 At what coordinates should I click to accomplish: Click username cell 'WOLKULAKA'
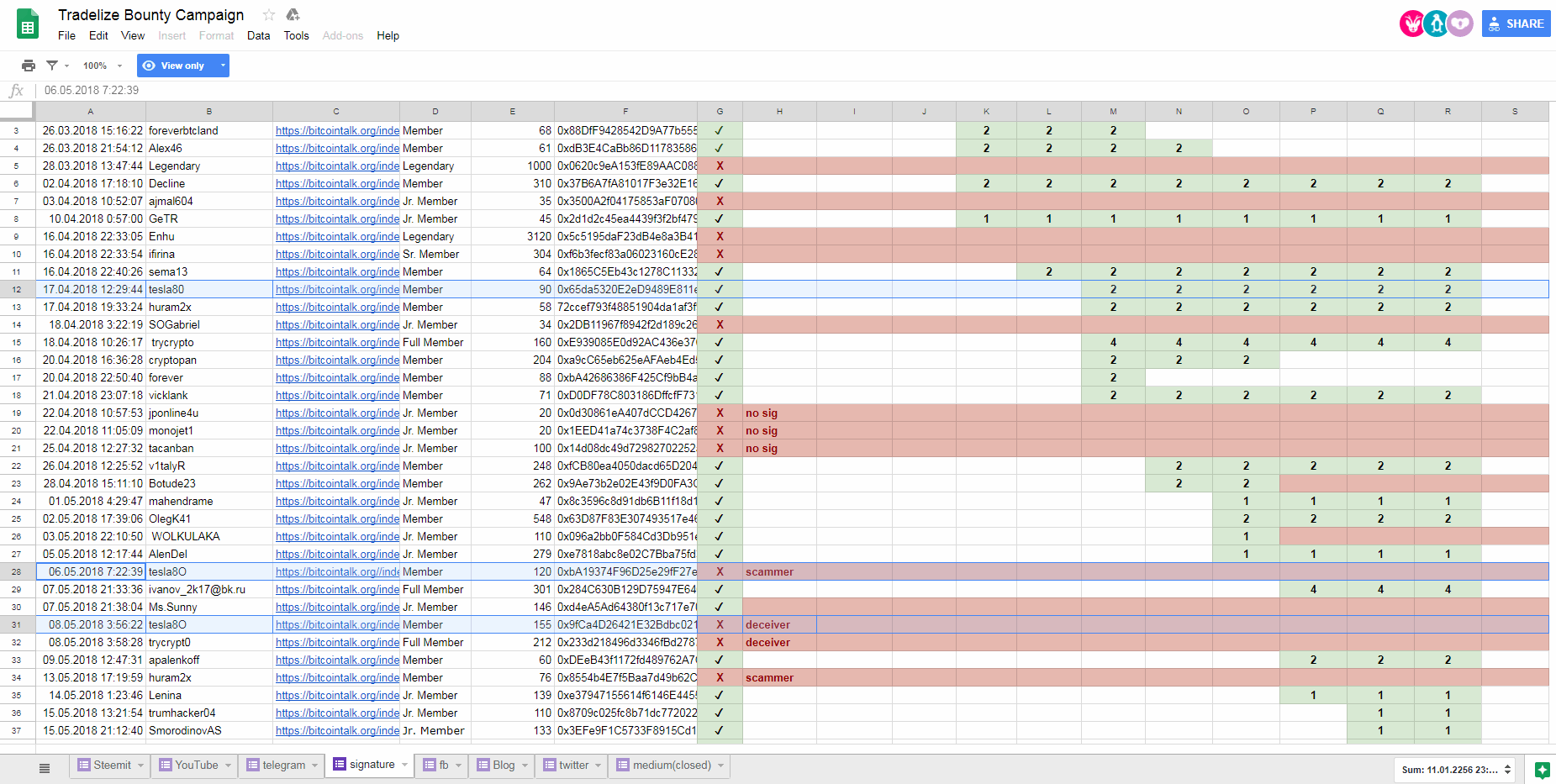point(209,537)
